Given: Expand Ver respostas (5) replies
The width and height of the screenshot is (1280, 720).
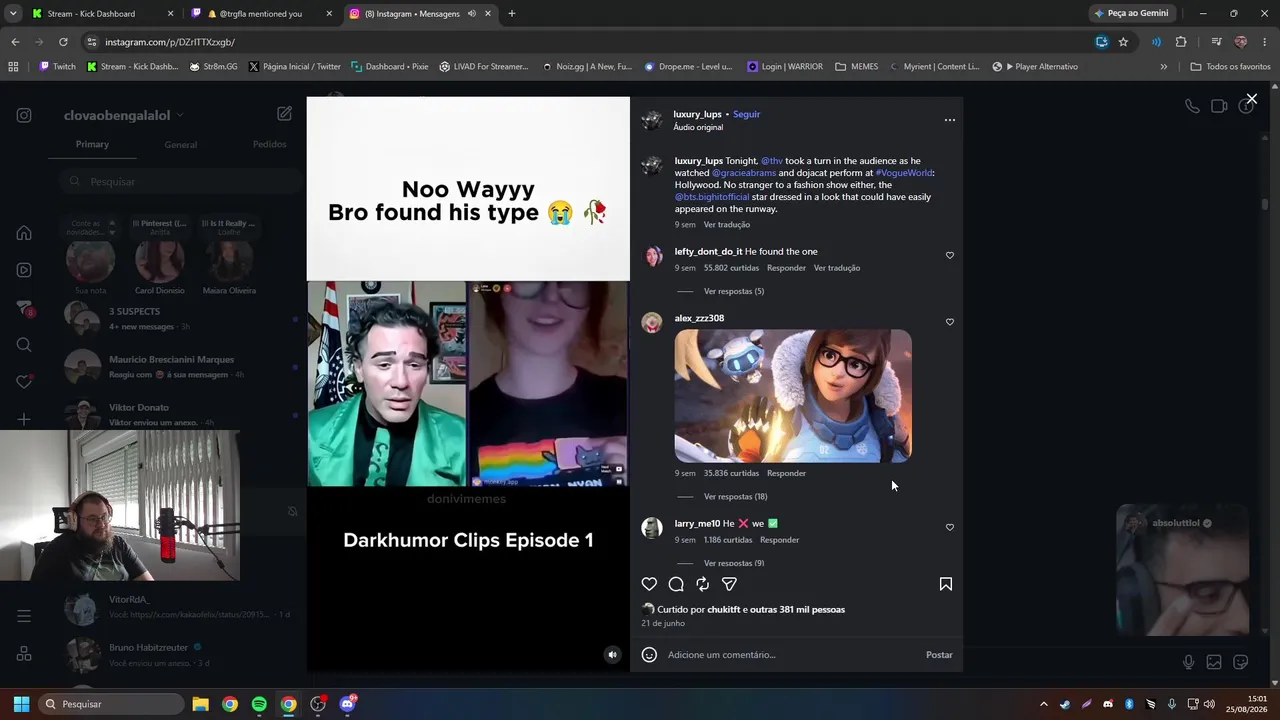Looking at the screenshot, I should [734, 291].
